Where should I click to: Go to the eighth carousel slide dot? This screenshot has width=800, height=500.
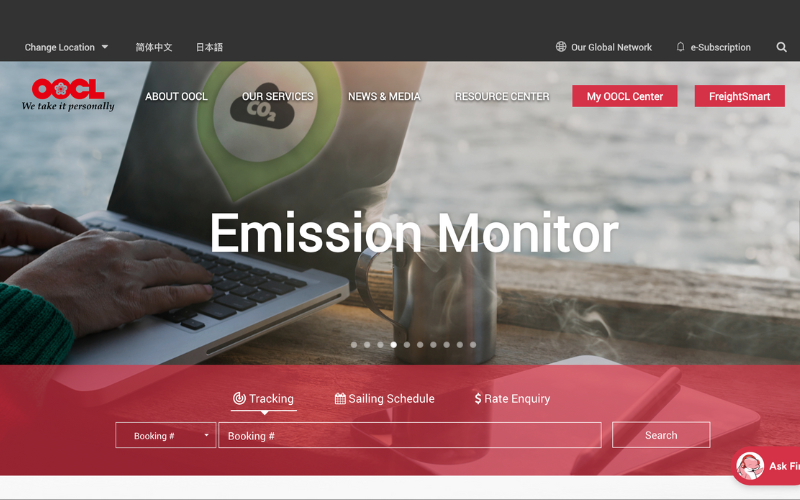click(x=447, y=345)
